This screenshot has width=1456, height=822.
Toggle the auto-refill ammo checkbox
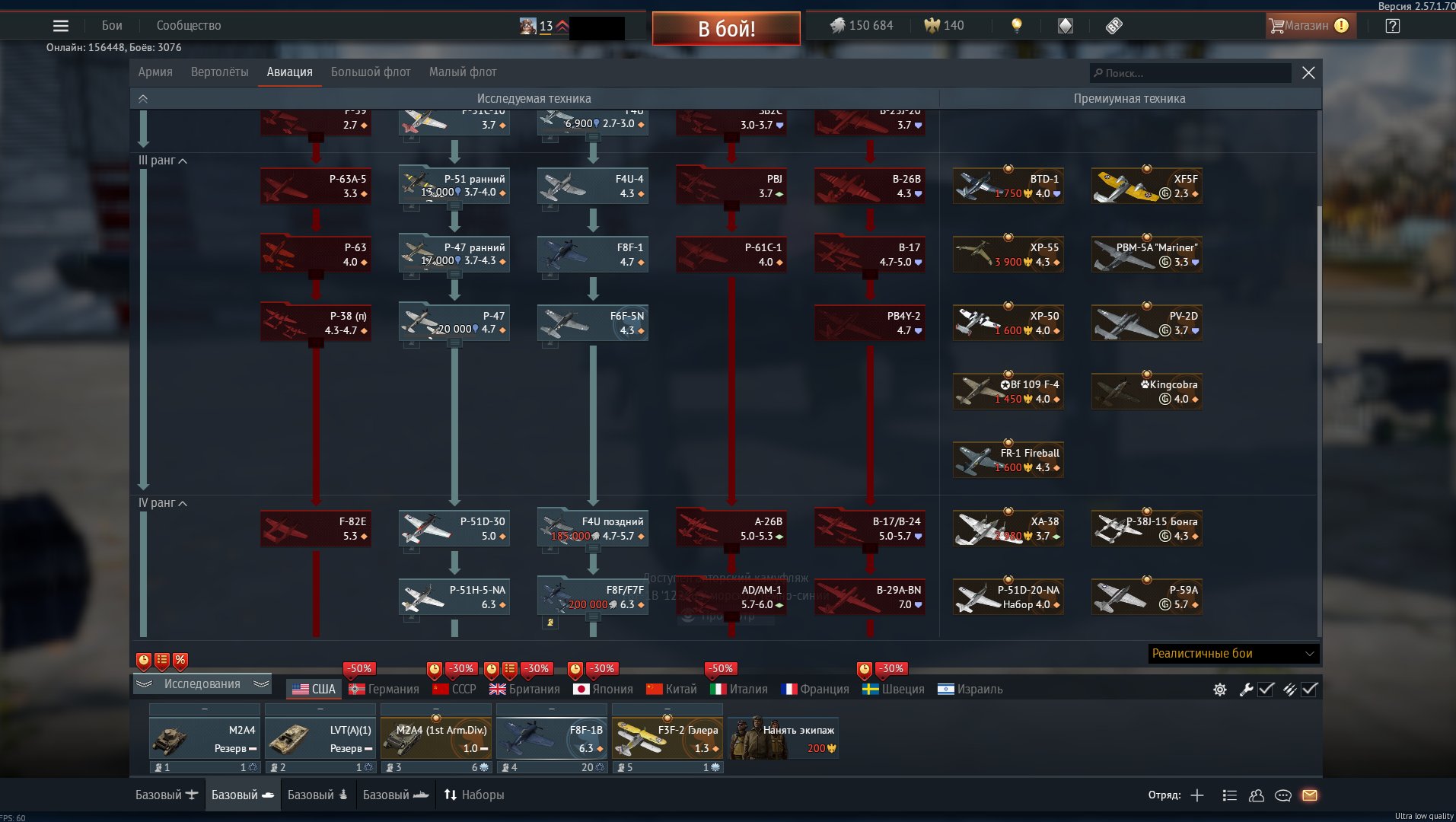tap(1310, 690)
